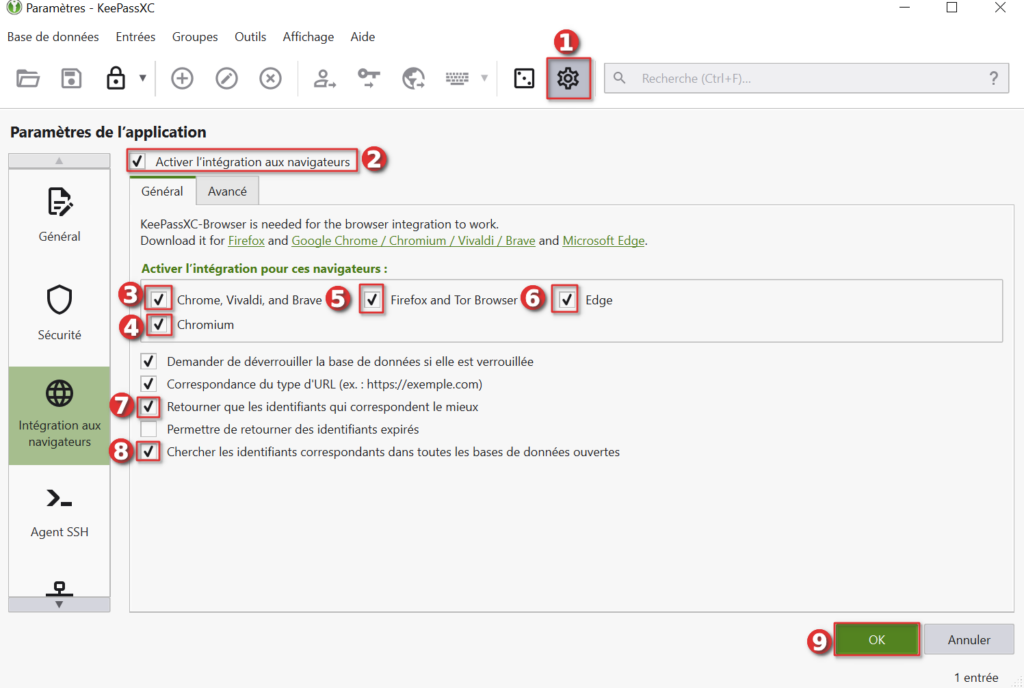Open the password generator dice icon
This screenshot has height=688, width=1024.
(x=524, y=78)
